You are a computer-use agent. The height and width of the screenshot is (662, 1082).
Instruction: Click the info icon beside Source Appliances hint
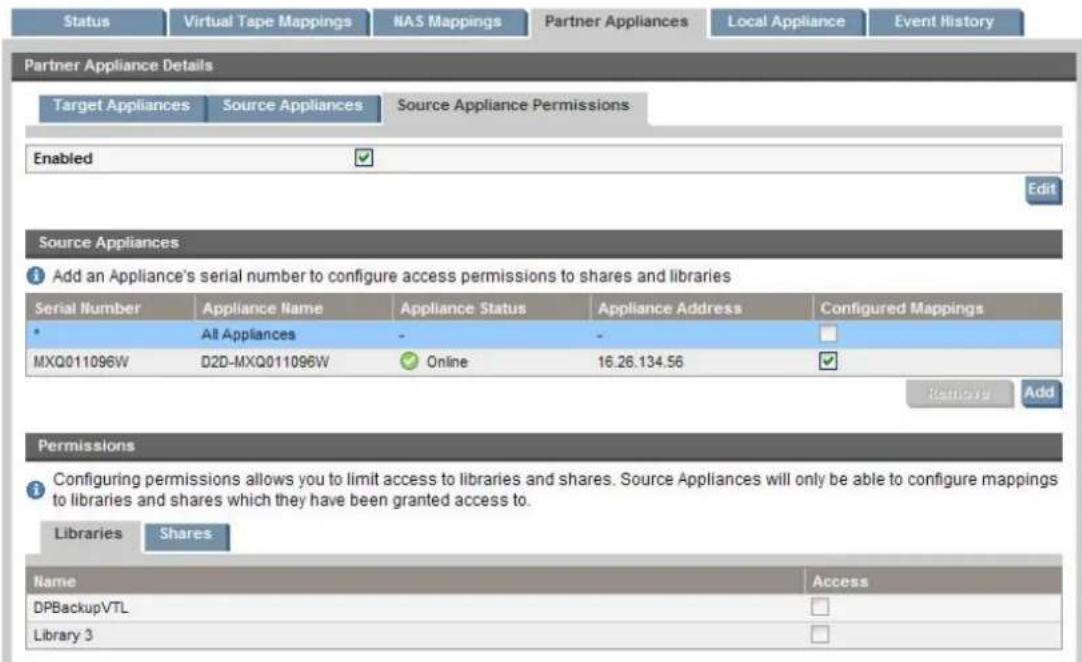click(x=36, y=276)
